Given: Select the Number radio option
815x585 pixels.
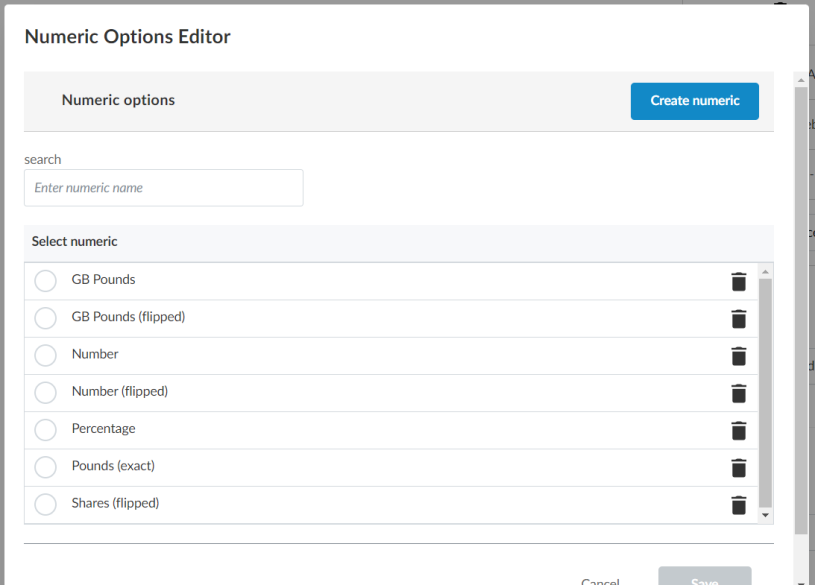Looking at the screenshot, I should 45,355.
